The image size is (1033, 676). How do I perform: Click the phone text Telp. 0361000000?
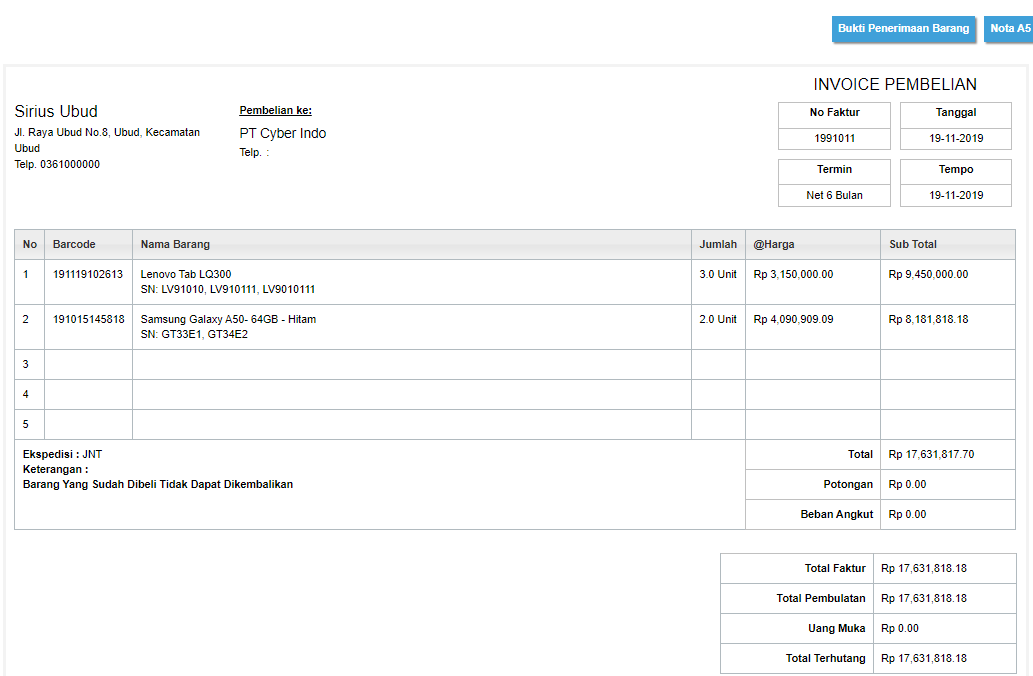pos(57,164)
